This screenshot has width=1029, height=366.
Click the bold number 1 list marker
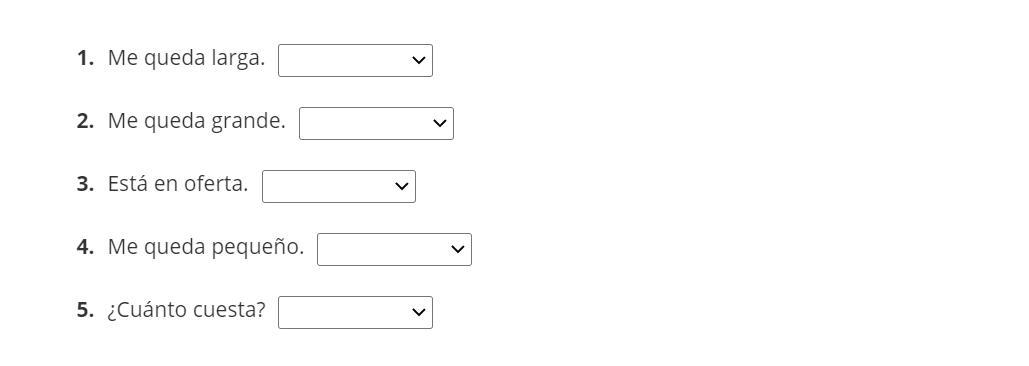[85, 58]
